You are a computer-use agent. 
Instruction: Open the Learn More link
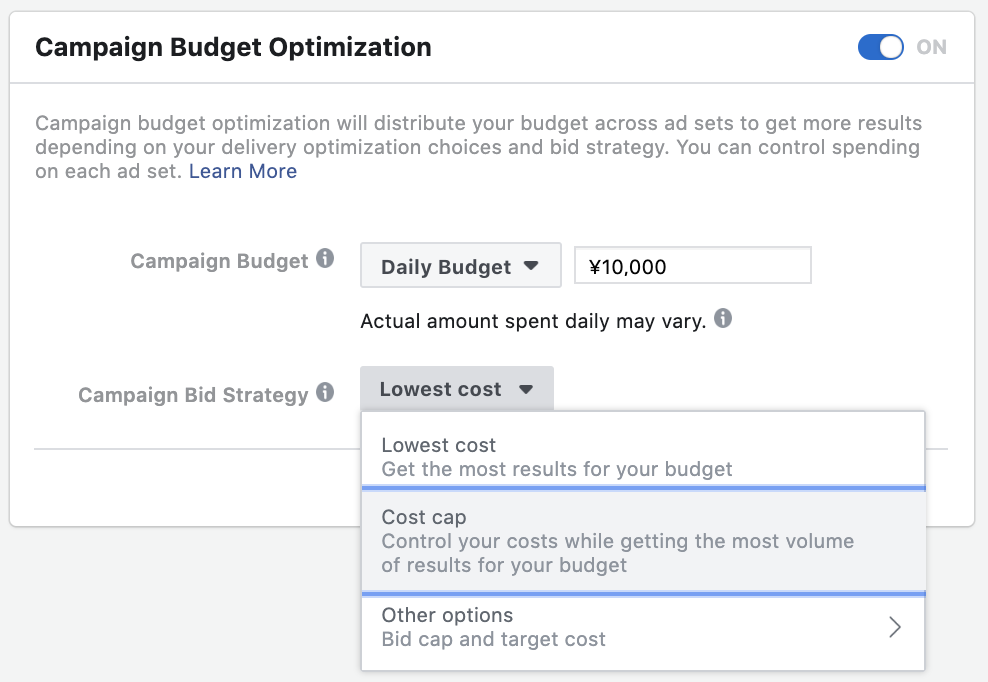pos(243,171)
